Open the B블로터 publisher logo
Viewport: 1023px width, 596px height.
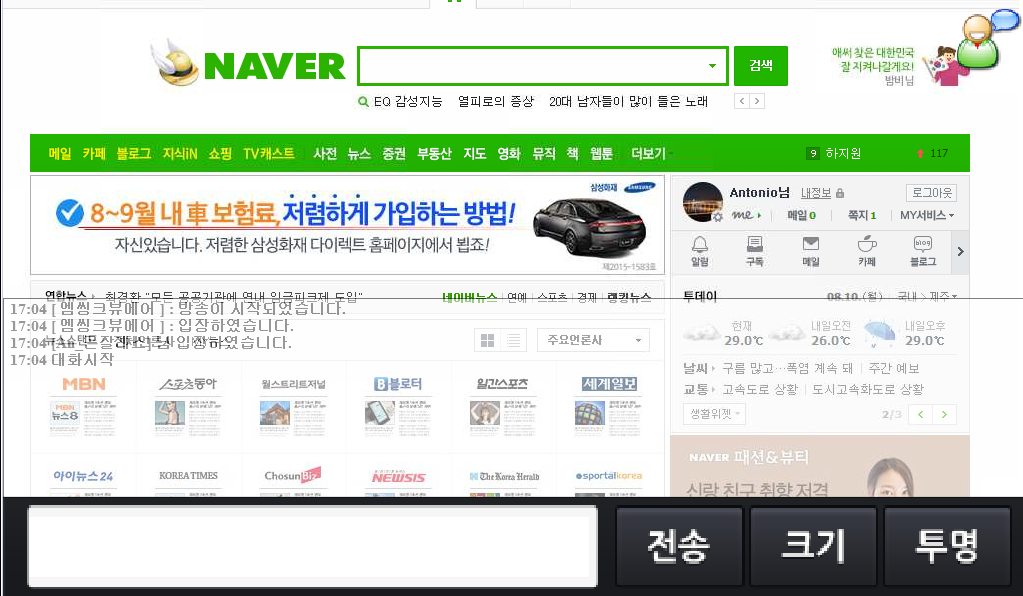click(x=398, y=384)
